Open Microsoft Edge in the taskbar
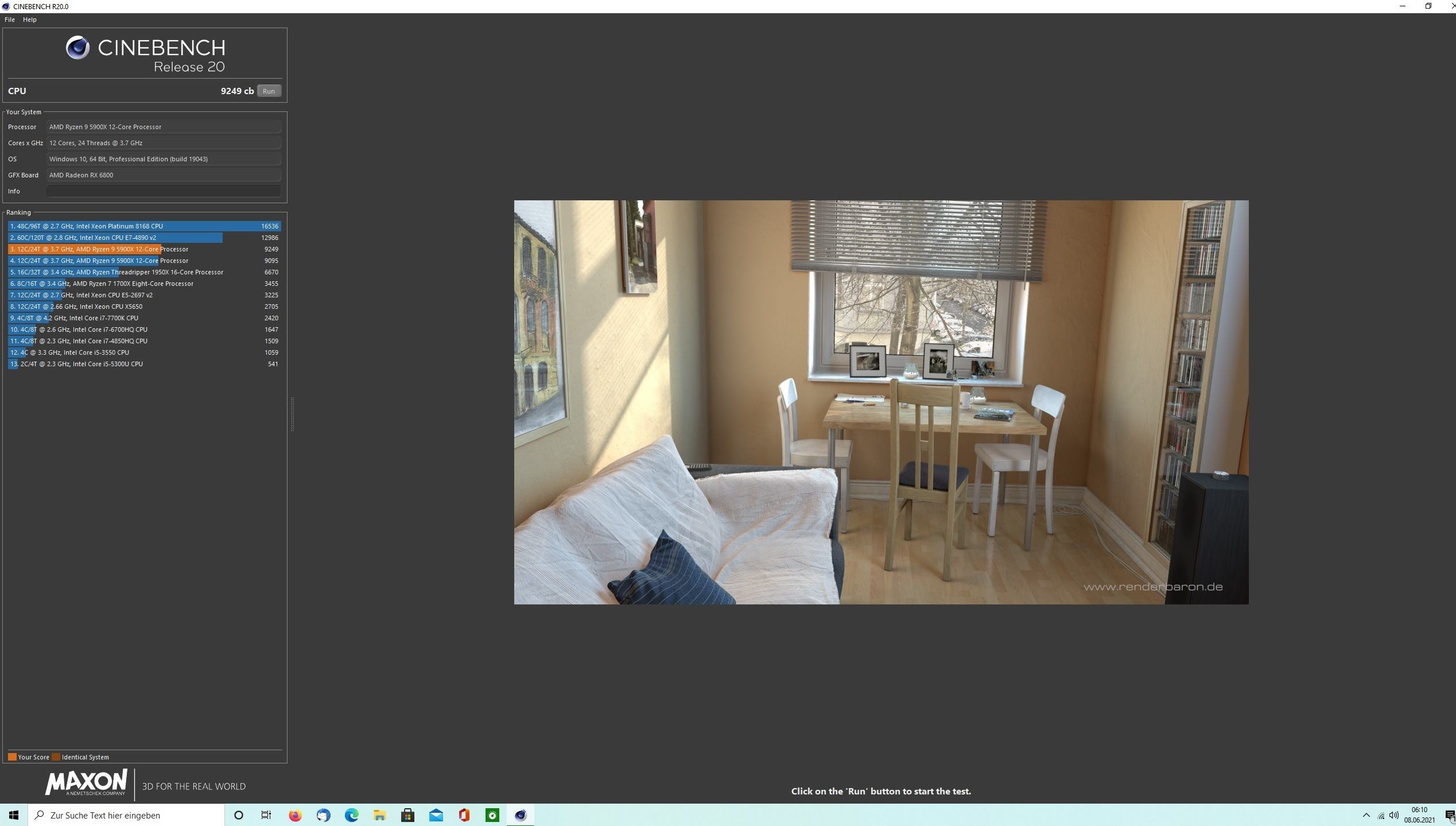 coord(351,815)
